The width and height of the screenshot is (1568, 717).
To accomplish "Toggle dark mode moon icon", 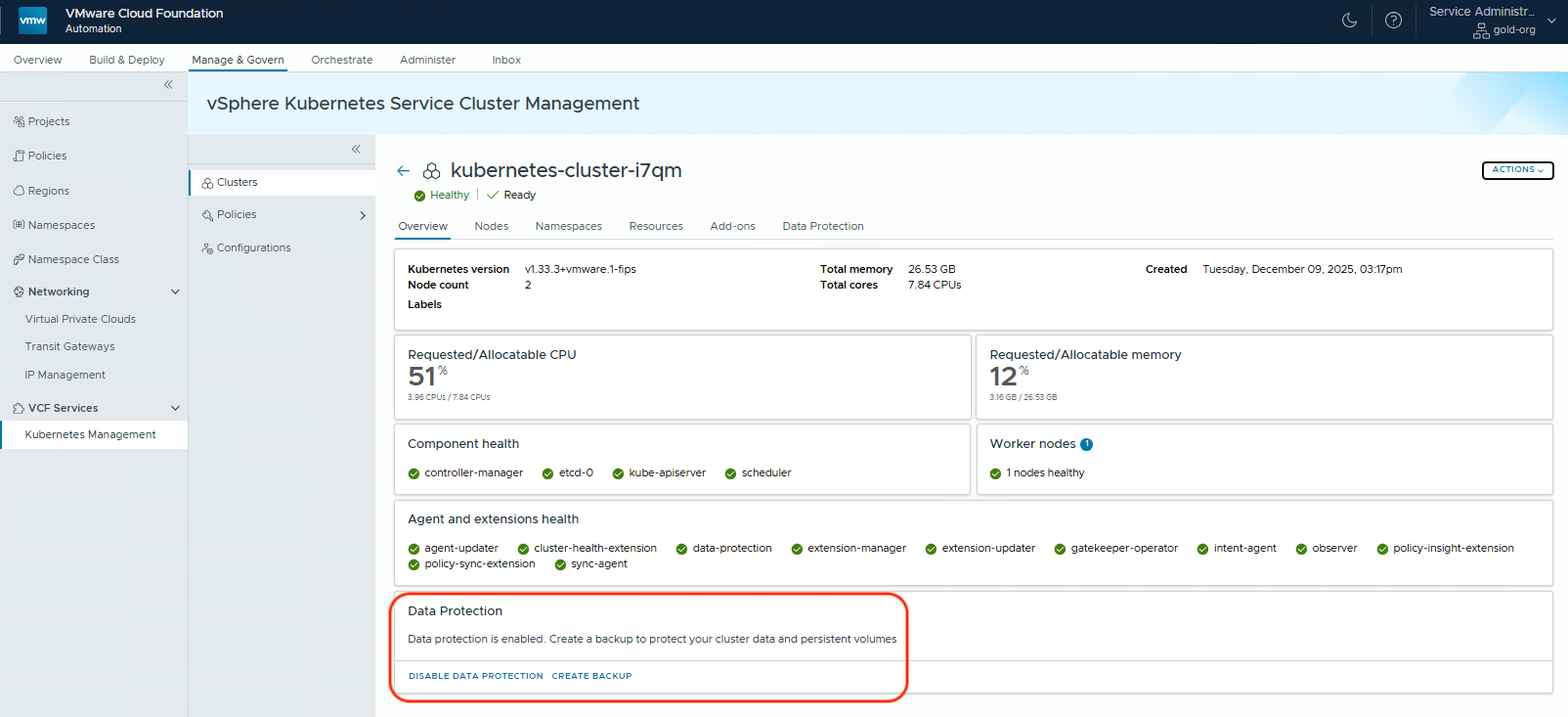I will click(1349, 21).
